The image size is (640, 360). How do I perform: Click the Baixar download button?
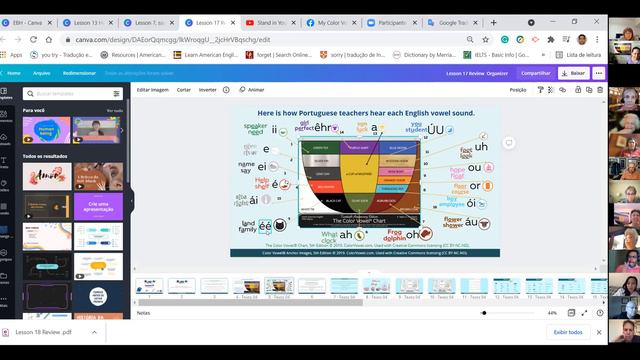pyautogui.click(x=573, y=73)
